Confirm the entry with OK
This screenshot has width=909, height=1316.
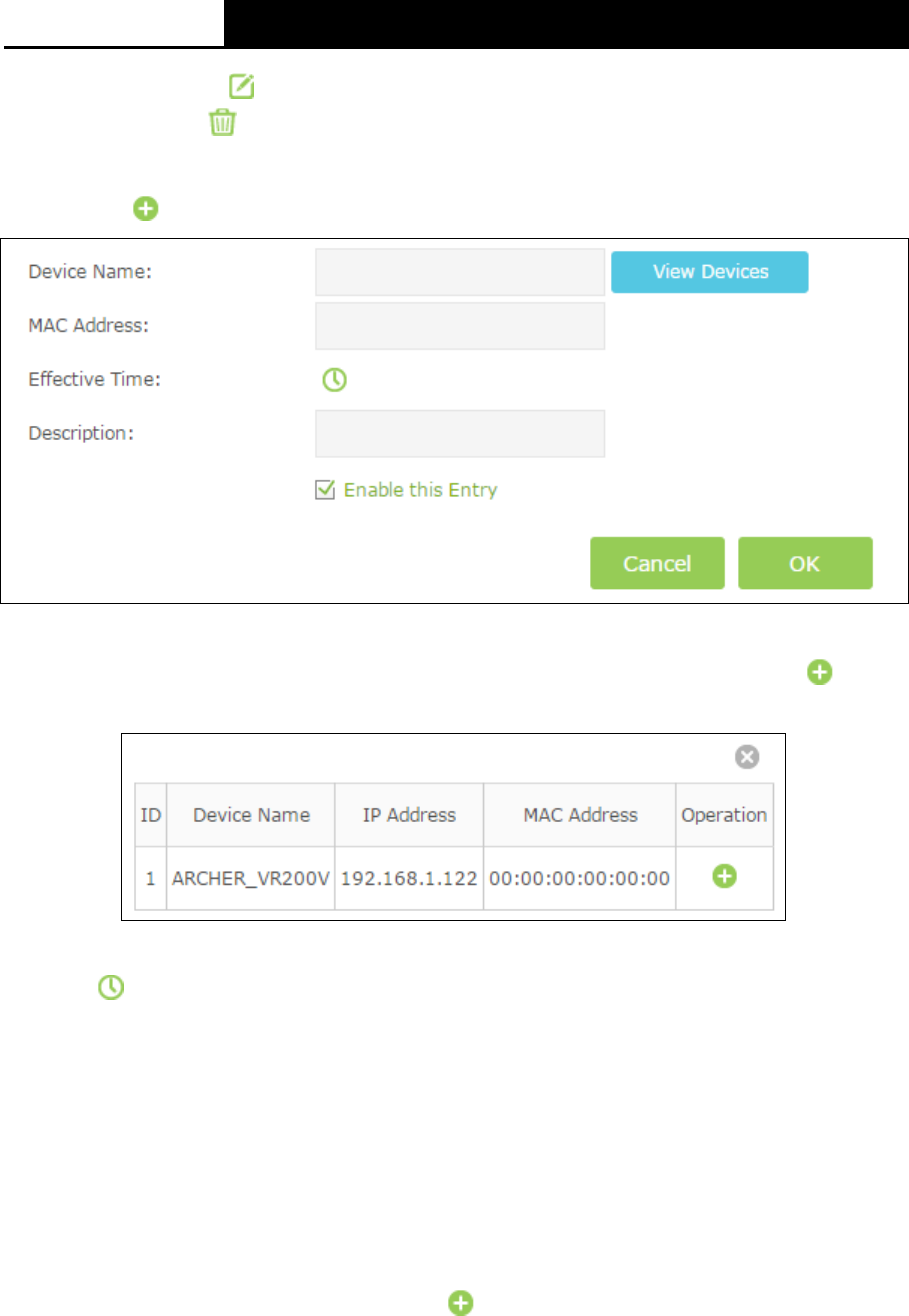(x=805, y=563)
